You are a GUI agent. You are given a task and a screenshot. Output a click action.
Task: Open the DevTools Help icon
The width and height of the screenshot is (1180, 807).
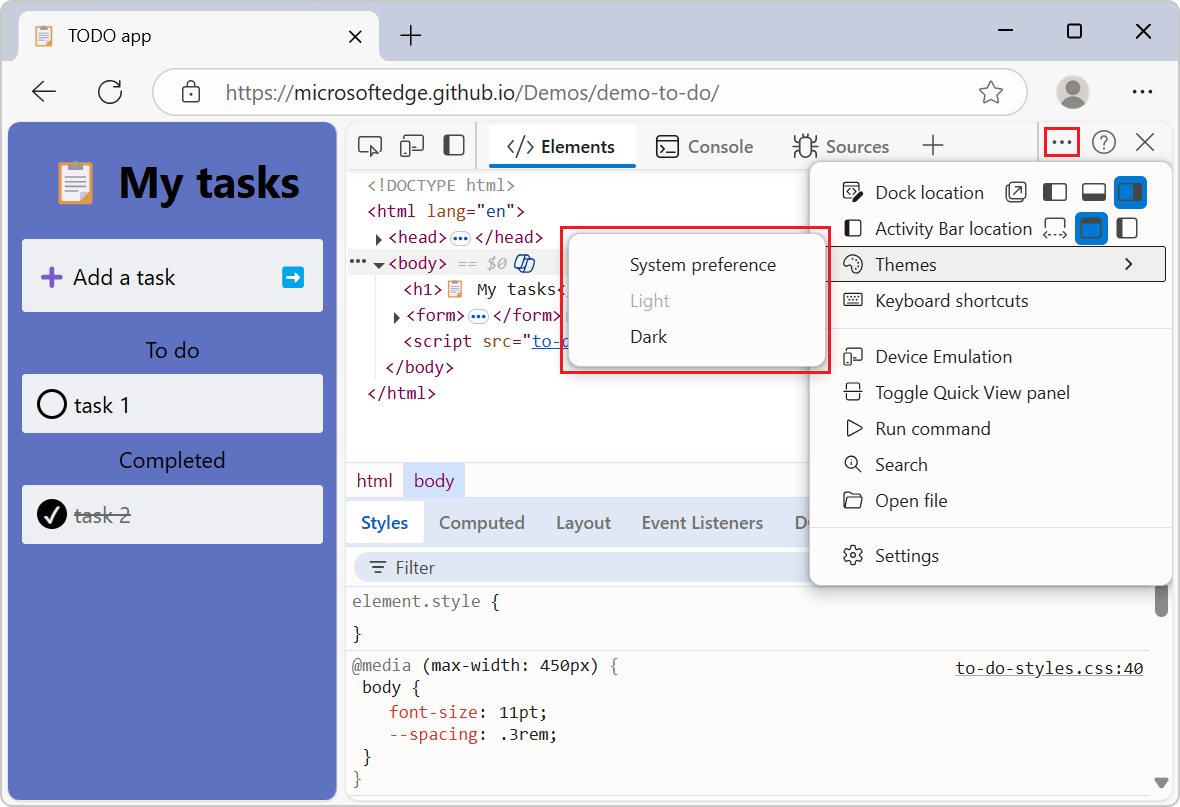click(1103, 142)
